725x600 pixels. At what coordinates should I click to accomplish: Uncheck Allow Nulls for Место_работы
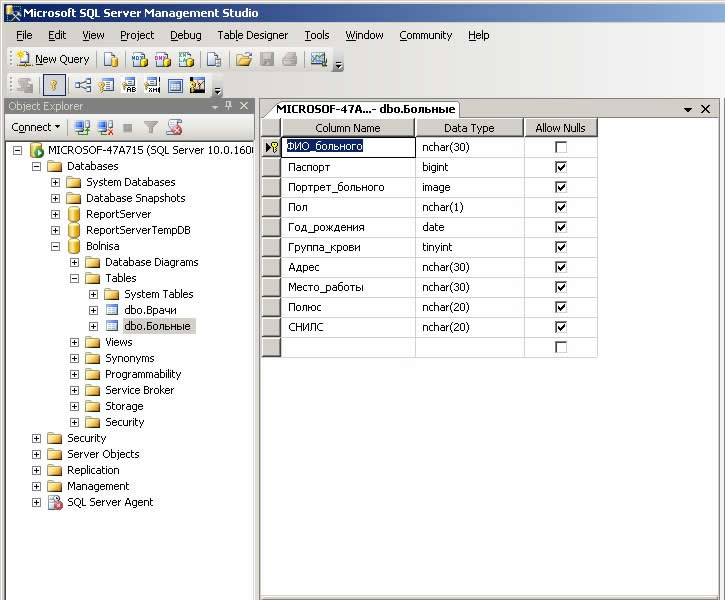pyautogui.click(x=561, y=287)
